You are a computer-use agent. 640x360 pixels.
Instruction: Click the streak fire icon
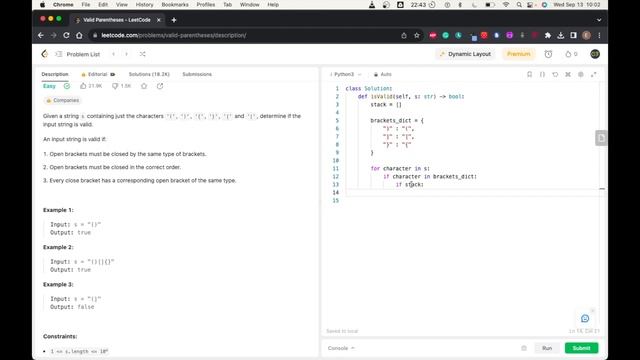pos(568,54)
